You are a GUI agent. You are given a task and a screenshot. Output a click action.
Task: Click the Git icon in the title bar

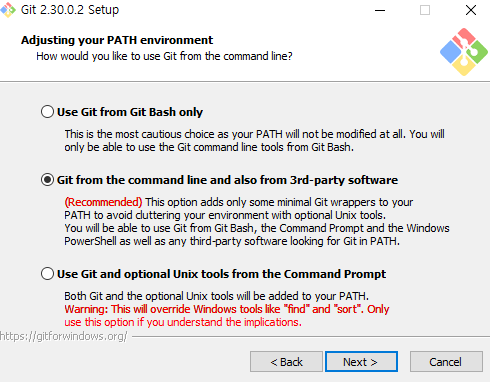(8, 10)
